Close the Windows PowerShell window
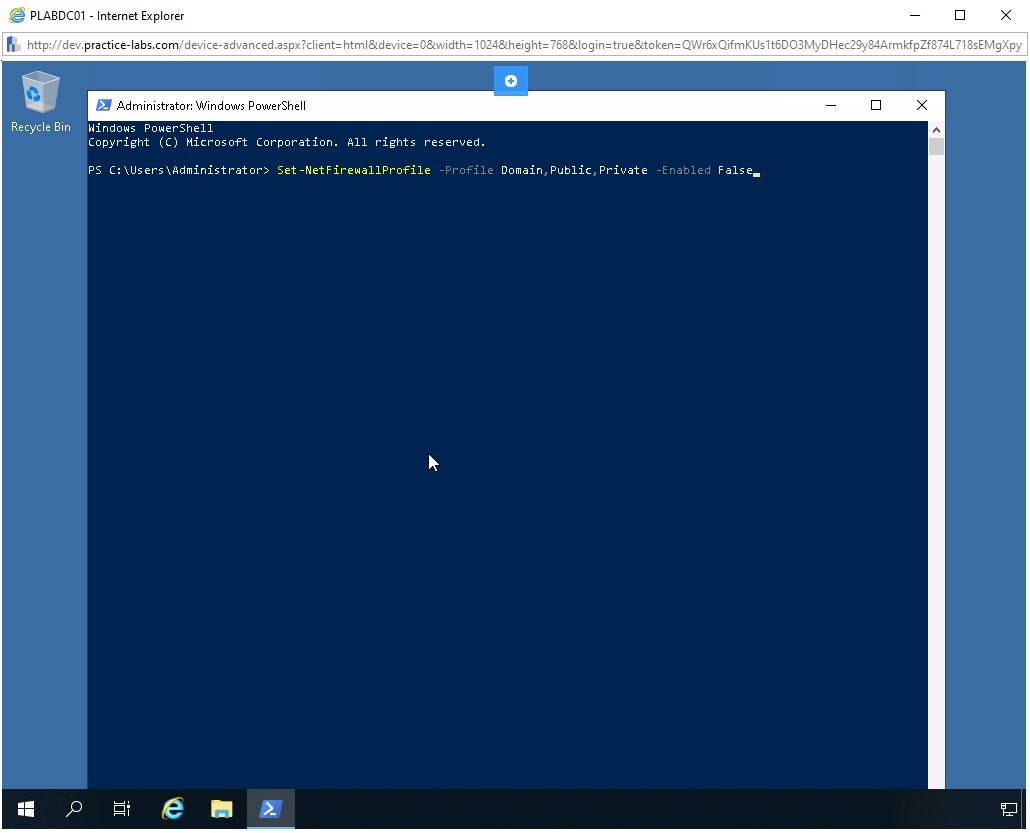The image size is (1030, 833). click(921, 105)
